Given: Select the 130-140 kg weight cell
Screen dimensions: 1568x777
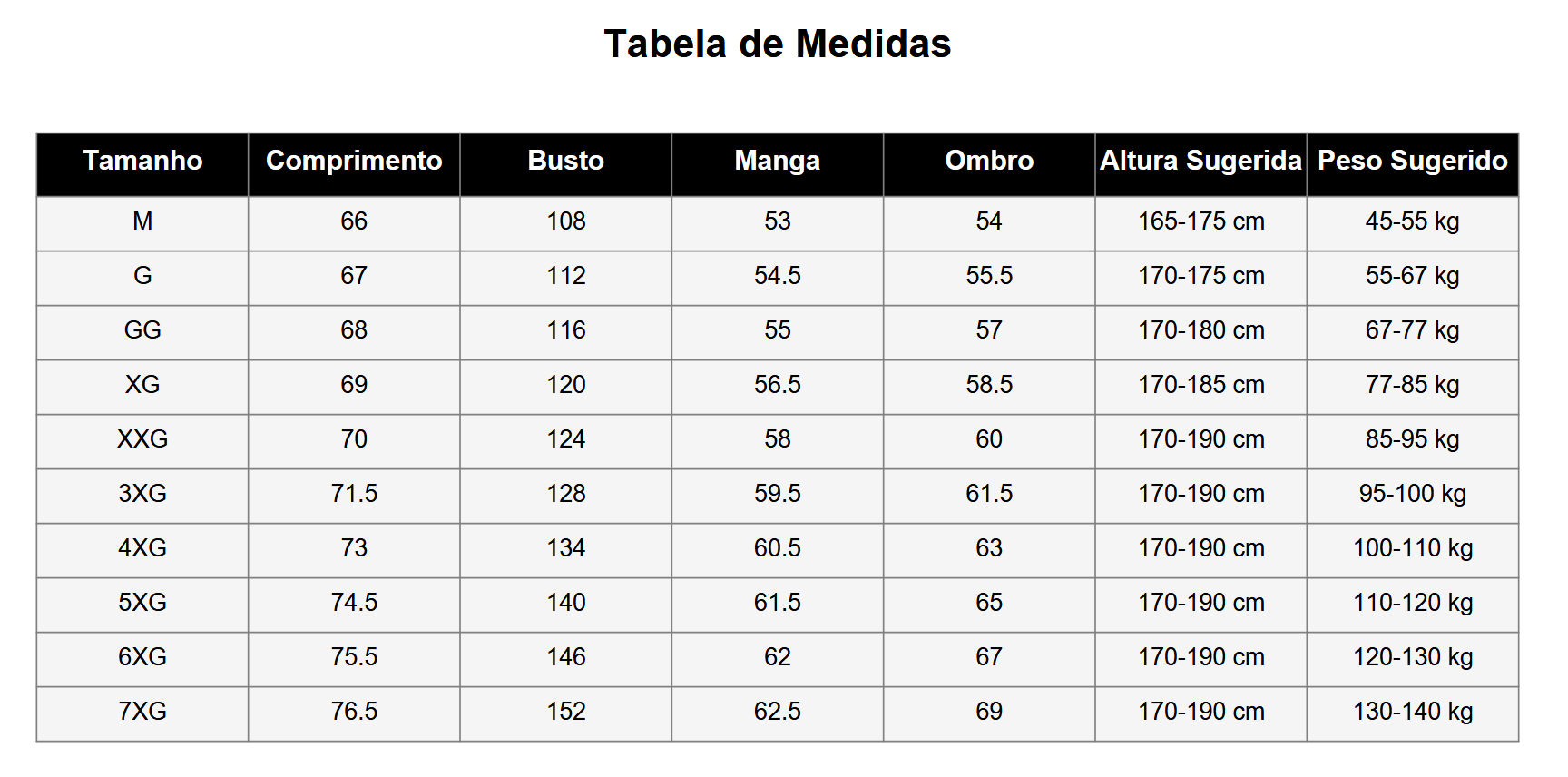Looking at the screenshot, I should coord(1412,712).
